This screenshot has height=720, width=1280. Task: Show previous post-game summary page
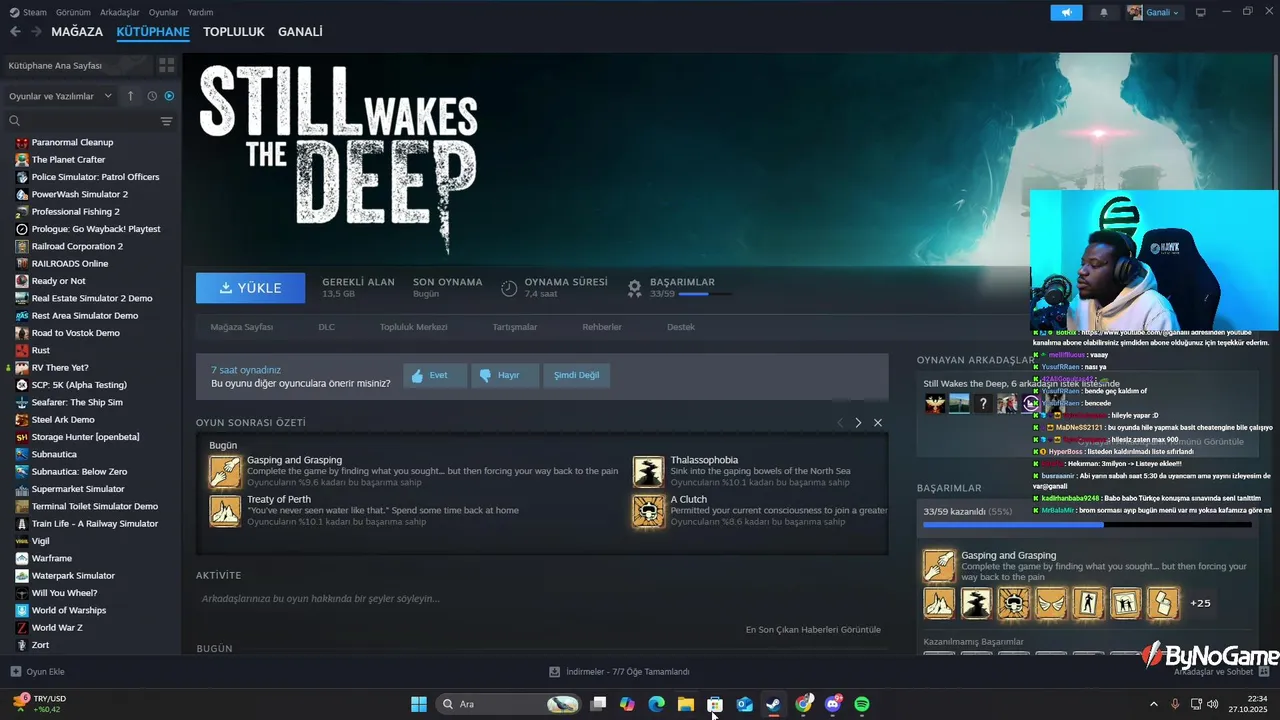pos(840,423)
